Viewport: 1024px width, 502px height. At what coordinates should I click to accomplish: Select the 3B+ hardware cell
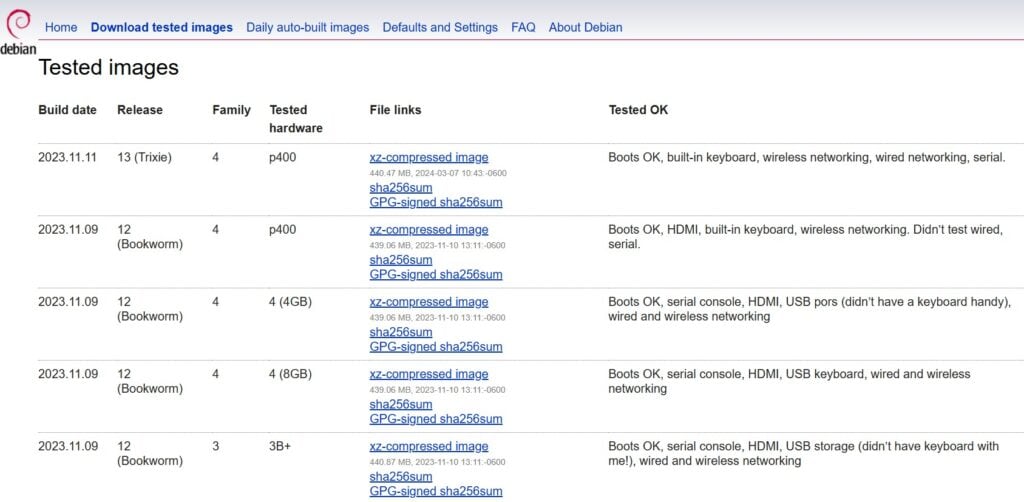point(280,447)
